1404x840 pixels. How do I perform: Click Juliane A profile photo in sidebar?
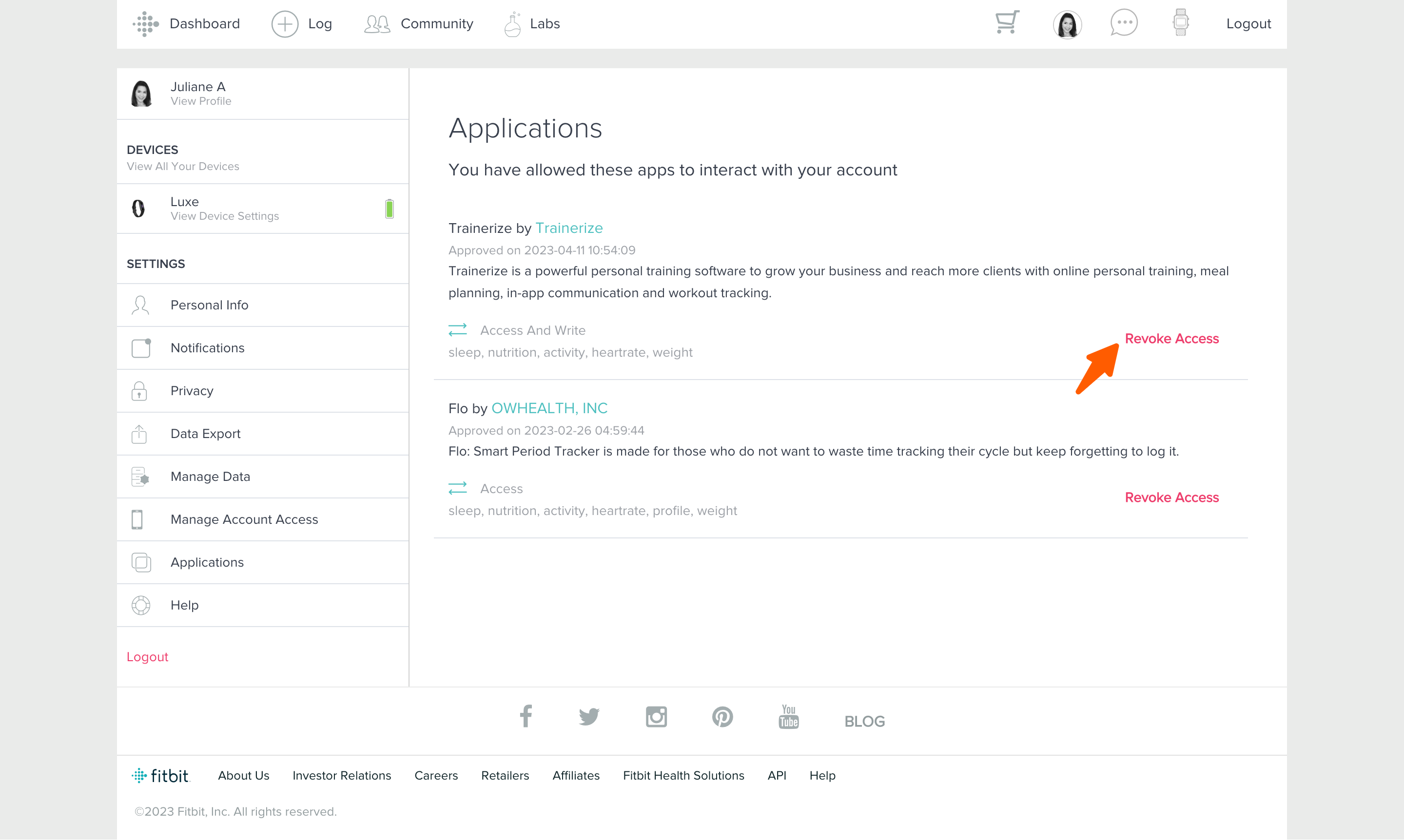point(141,94)
